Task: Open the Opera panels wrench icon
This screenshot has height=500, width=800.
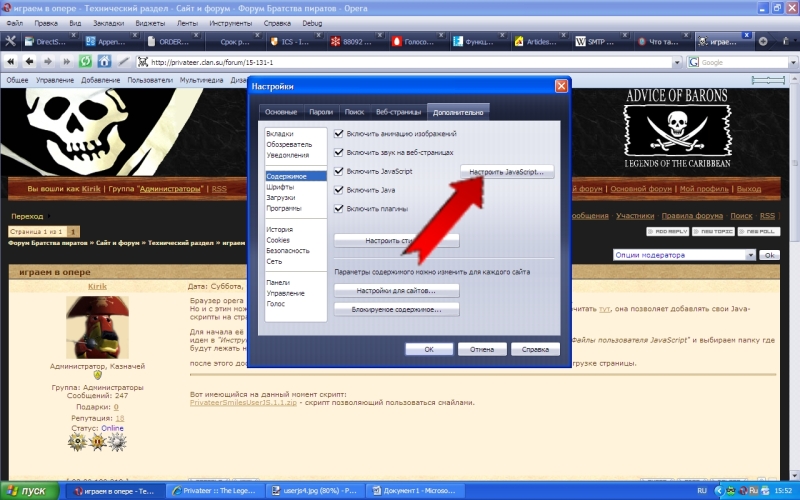Action: tap(10, 41)
